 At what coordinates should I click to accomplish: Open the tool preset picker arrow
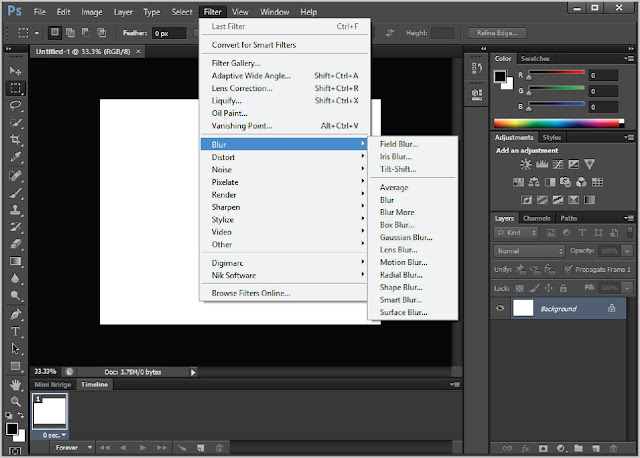click(x=36, y=33)
